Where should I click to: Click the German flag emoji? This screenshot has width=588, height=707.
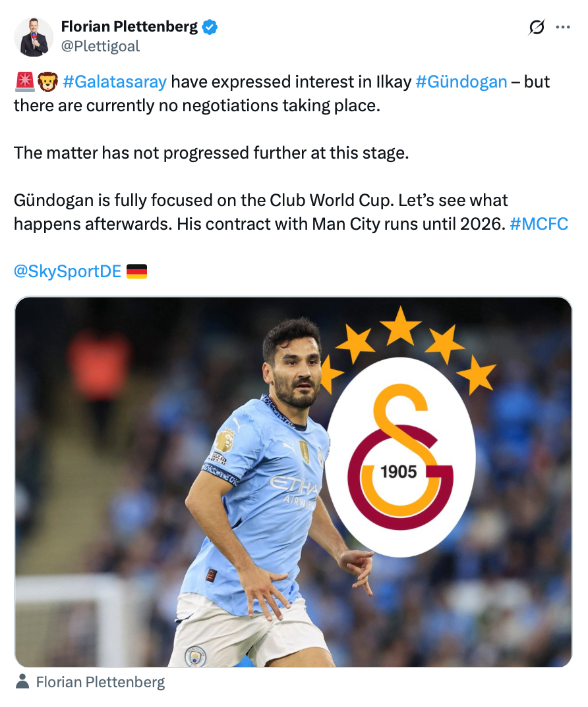(x=137, y=271)
